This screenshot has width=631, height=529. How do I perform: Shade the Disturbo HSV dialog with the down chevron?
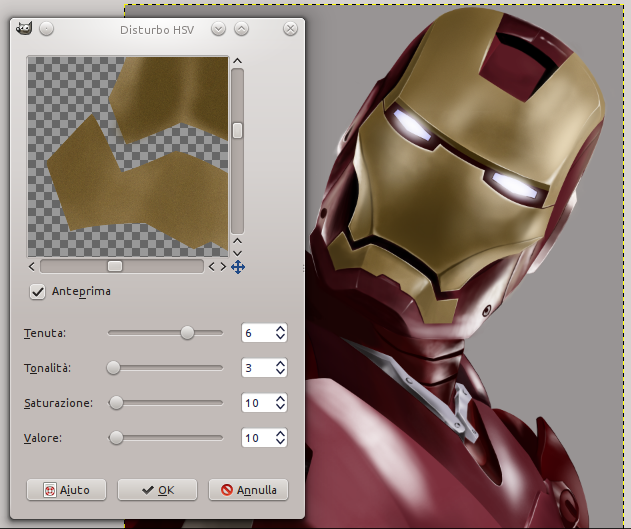coord(219,29)
